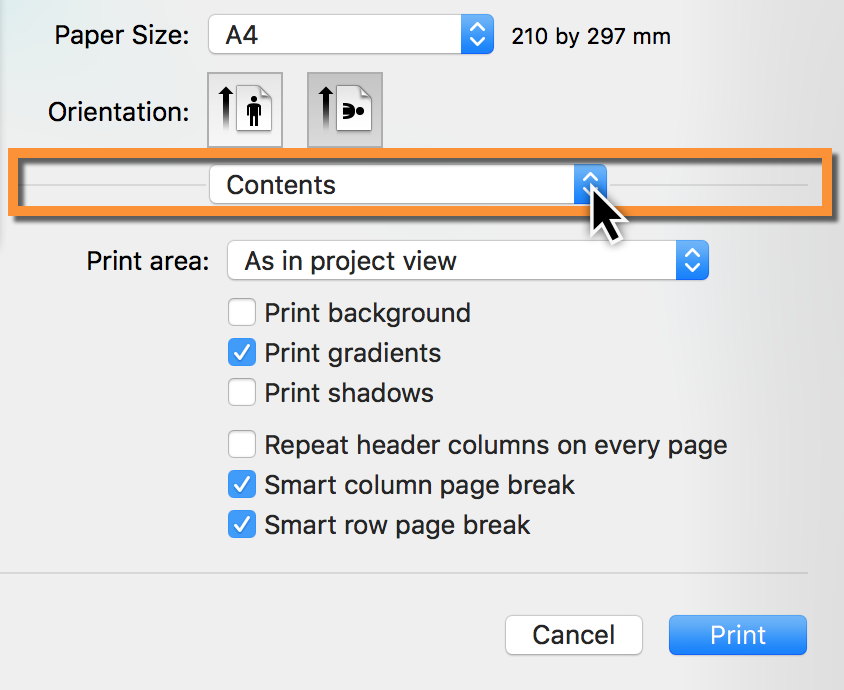Click the 210 by 297 mm label
Image resolution: width=844 pixels, height=690 pixels.
coord(590,35)
